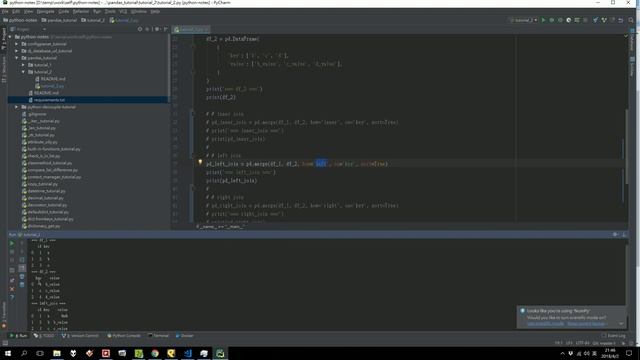Open the View menu
The image size is (640, 360).
click(x=28, y=11)
